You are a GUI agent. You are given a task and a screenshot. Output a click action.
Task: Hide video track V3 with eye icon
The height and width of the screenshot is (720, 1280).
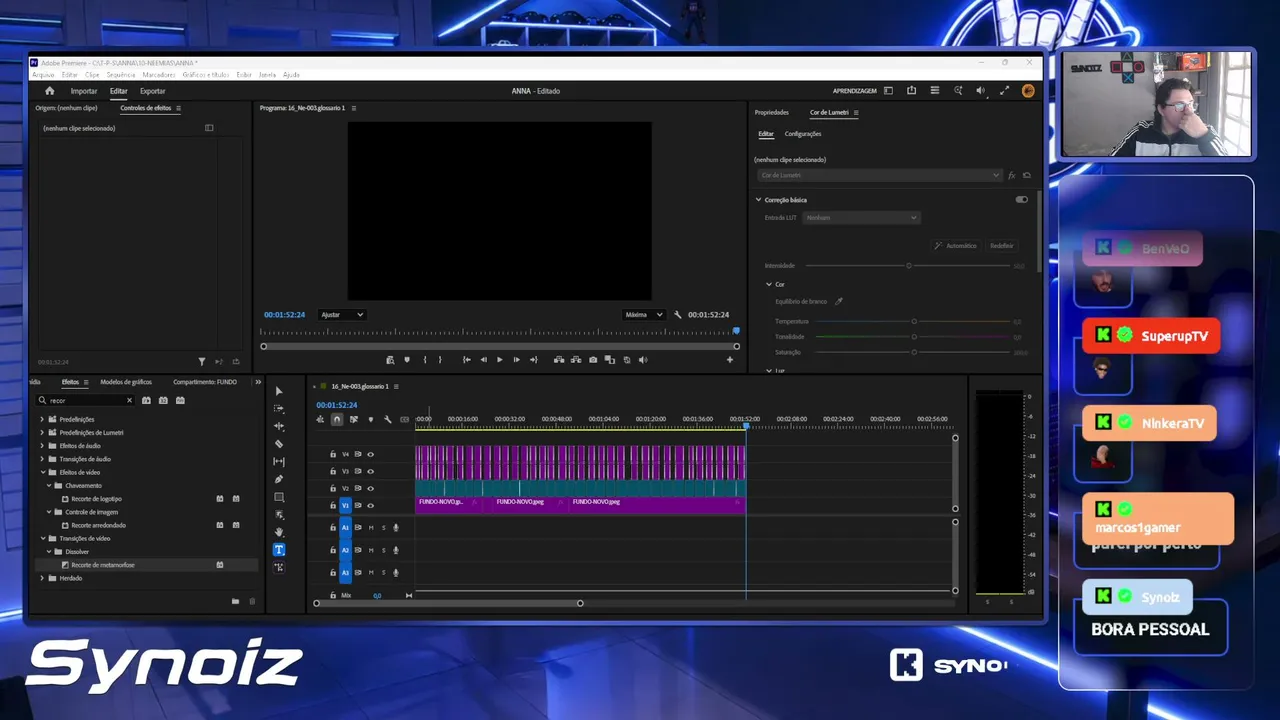click(370, 471)
